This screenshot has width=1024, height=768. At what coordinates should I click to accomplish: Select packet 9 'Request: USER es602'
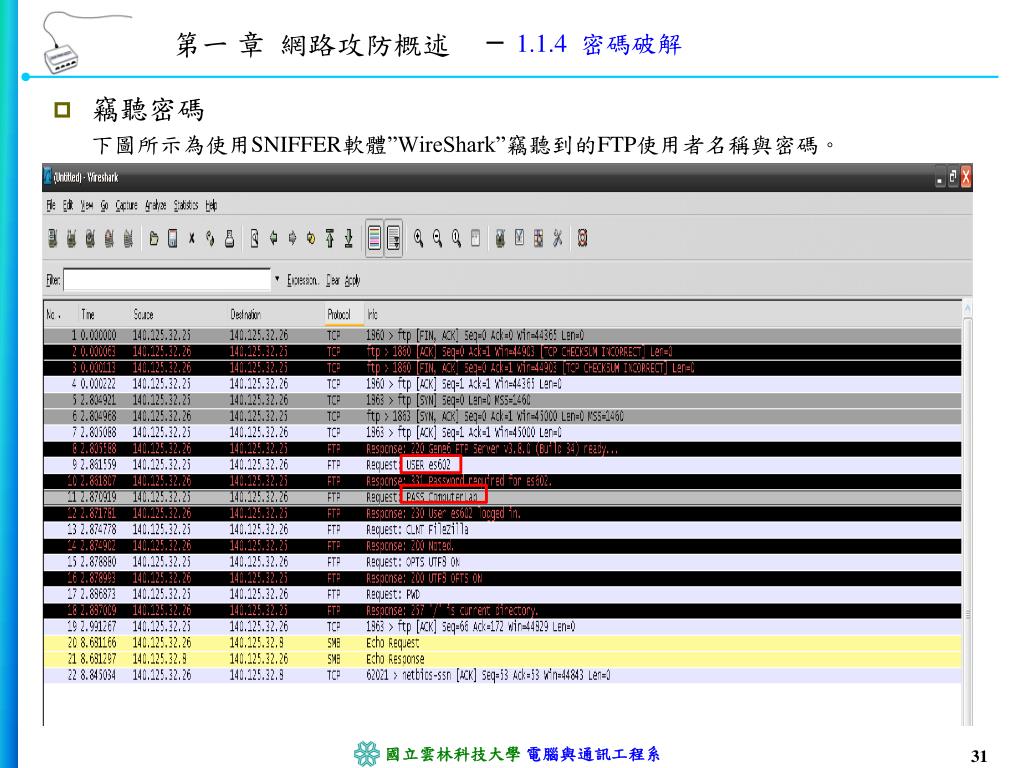click(x=503, y=465)
